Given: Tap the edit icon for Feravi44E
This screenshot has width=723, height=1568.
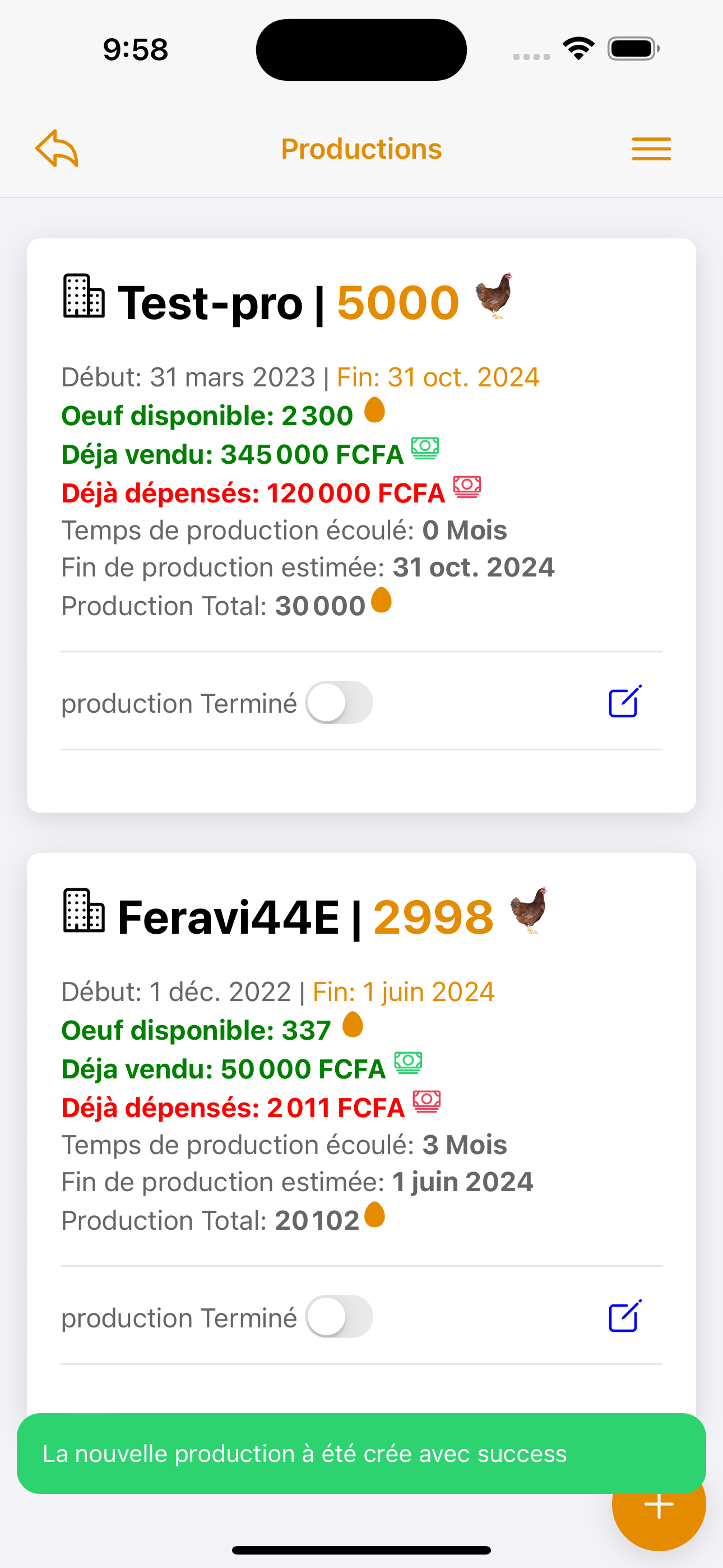Looking at the screenshot, I should (x=625, y=1317).
